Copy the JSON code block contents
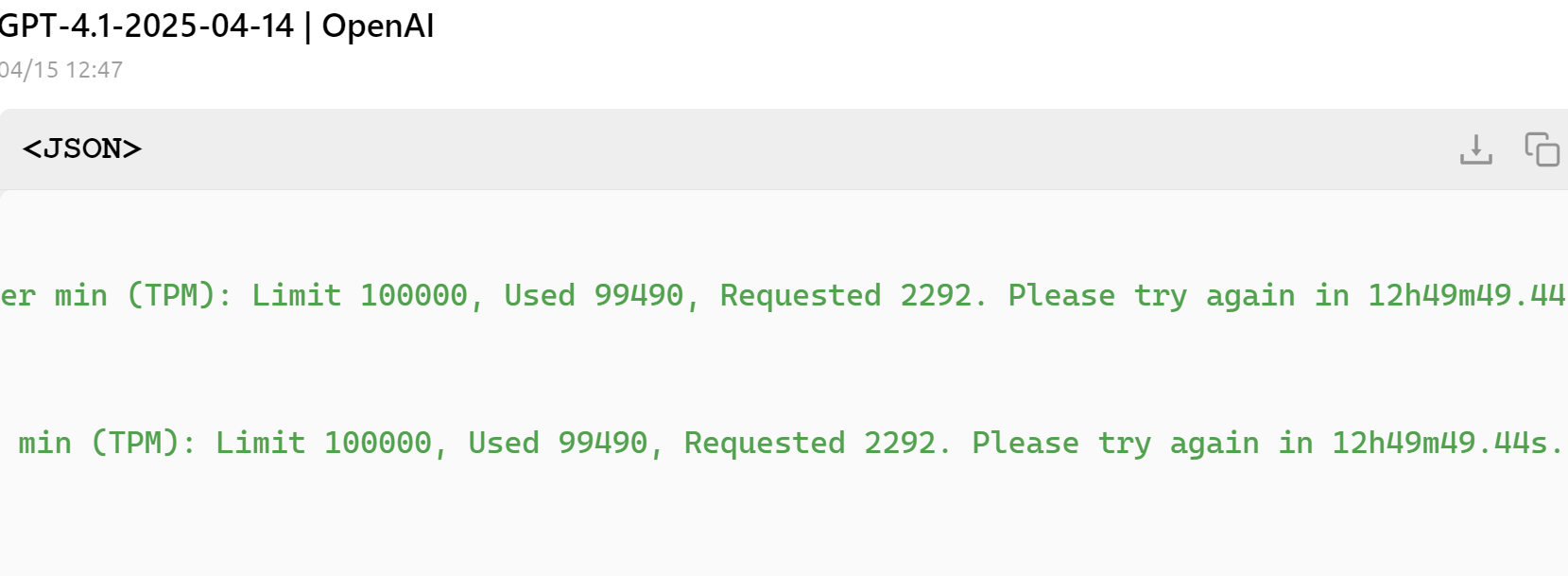This screenshot has width=1568, height=576. tap(1542, 149)
